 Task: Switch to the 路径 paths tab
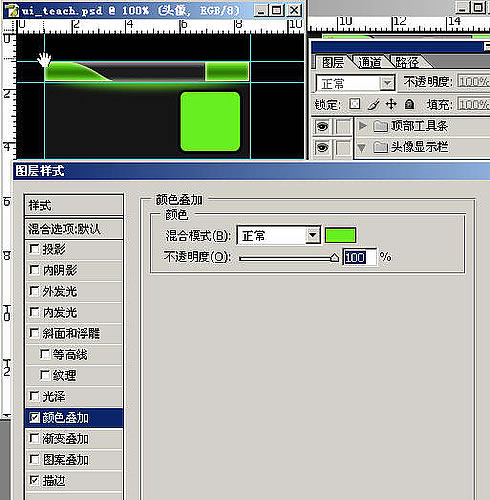point(407,62)
